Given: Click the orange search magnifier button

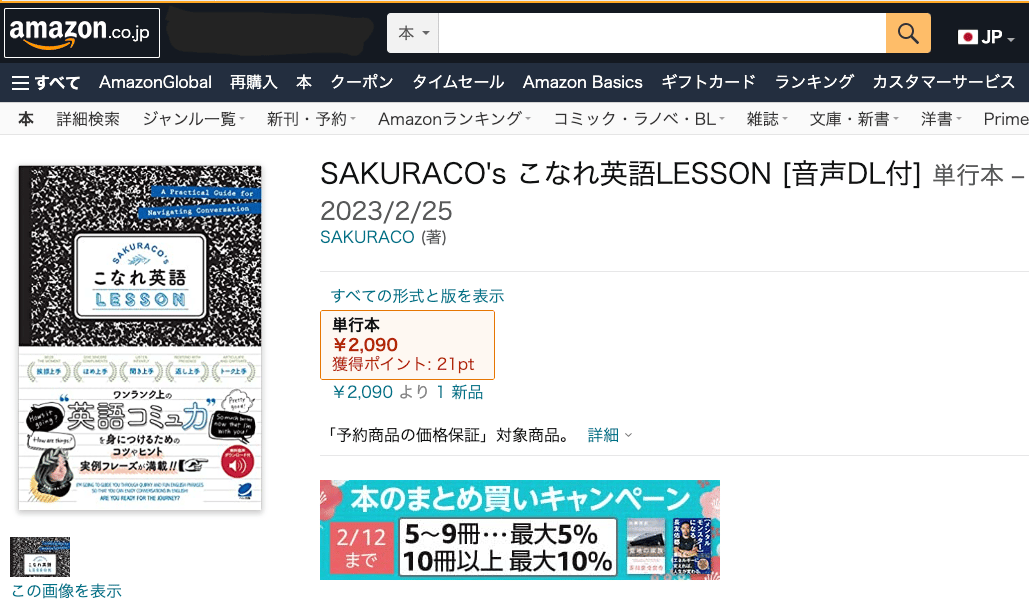Looking at the screenshot, I should pos(908,33).
